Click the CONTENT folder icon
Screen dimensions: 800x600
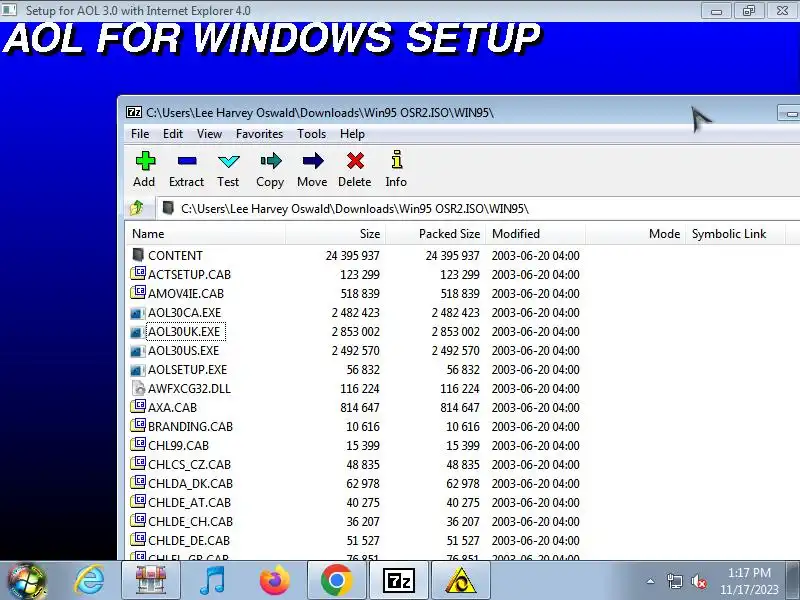click(138, 255)
